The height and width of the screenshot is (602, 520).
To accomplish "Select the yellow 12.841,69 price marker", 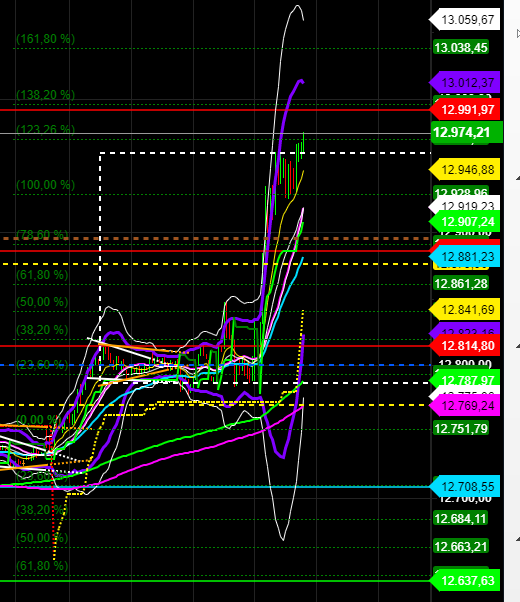I will pos(464,309).
